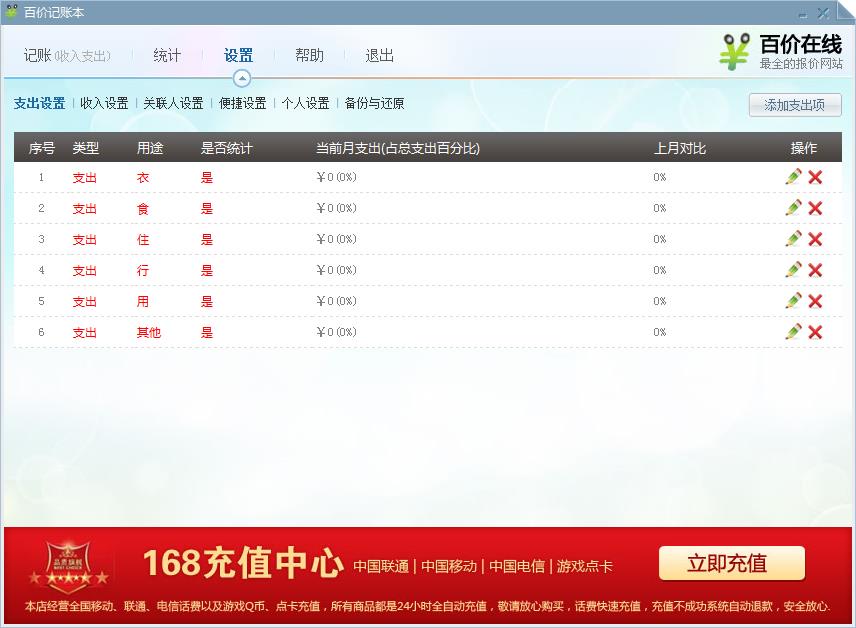Edit the 食 expense category with pencil icon

[793, 208]
